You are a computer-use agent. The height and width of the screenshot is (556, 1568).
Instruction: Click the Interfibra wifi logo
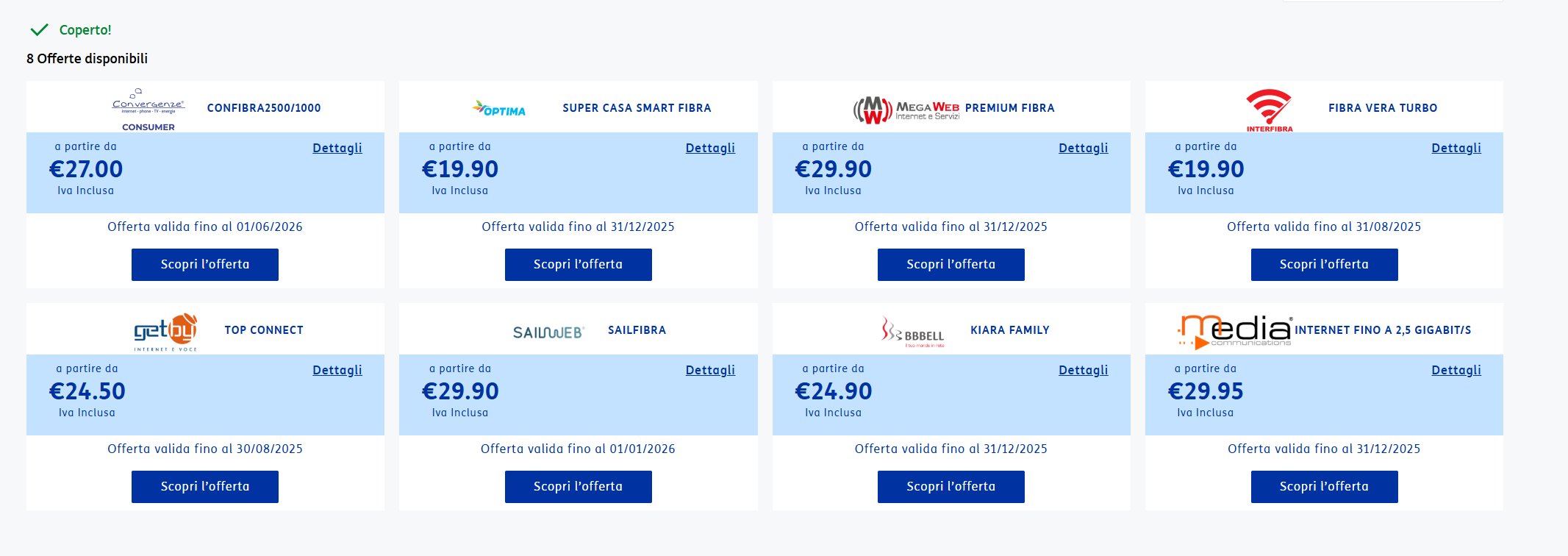coord(1269,110)
